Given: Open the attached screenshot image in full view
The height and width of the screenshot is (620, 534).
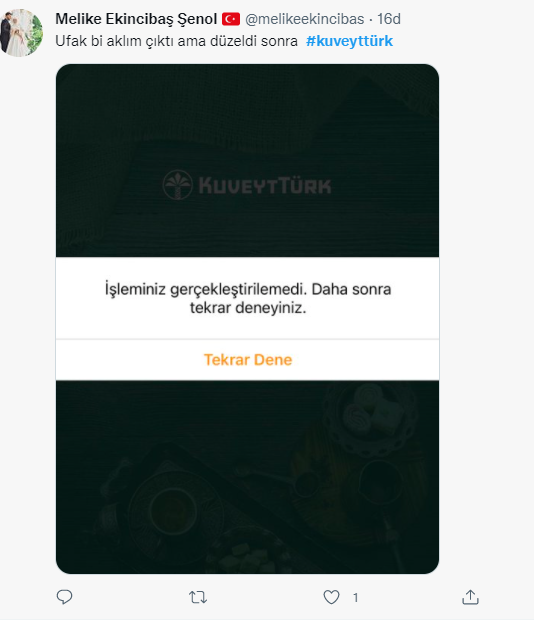Looking at the screenshot, I should pos(247,319).
